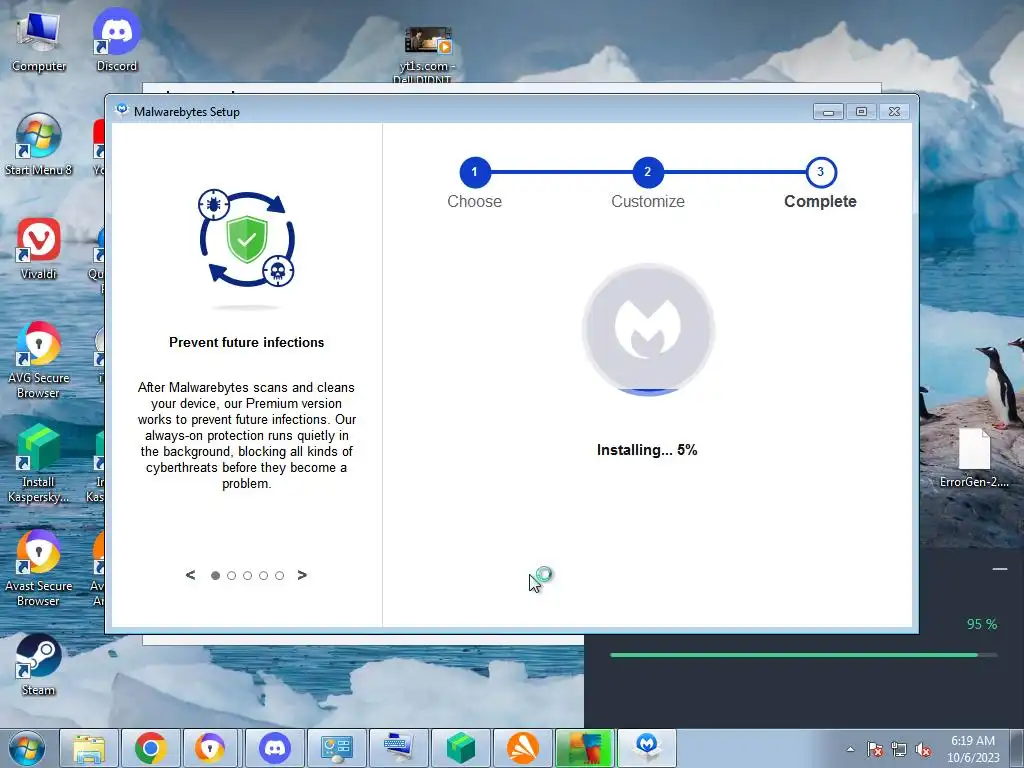
Task: Open File Explorer from the taskbar
Action: (x=89, y=748)
